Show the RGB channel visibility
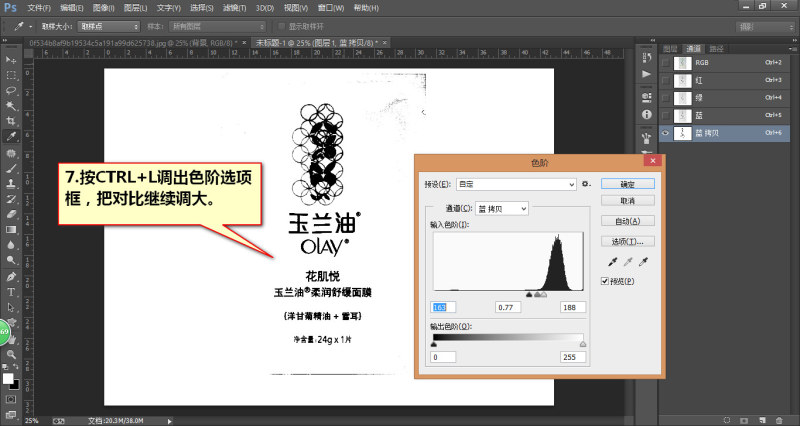The width and height of the screenshot is (800, 426). [x=665, y=63]
